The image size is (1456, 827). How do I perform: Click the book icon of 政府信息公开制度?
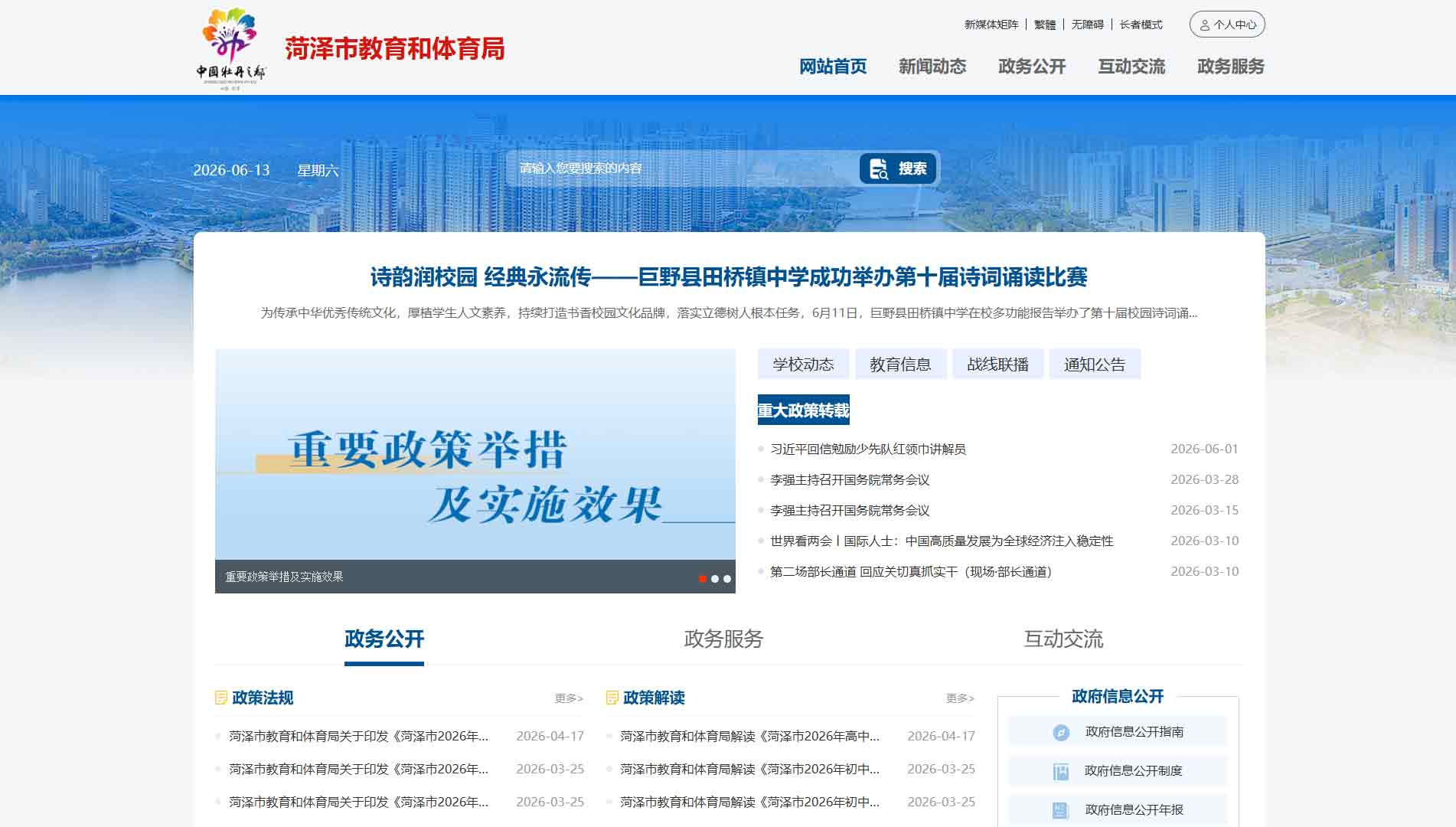click(1061, 772)
